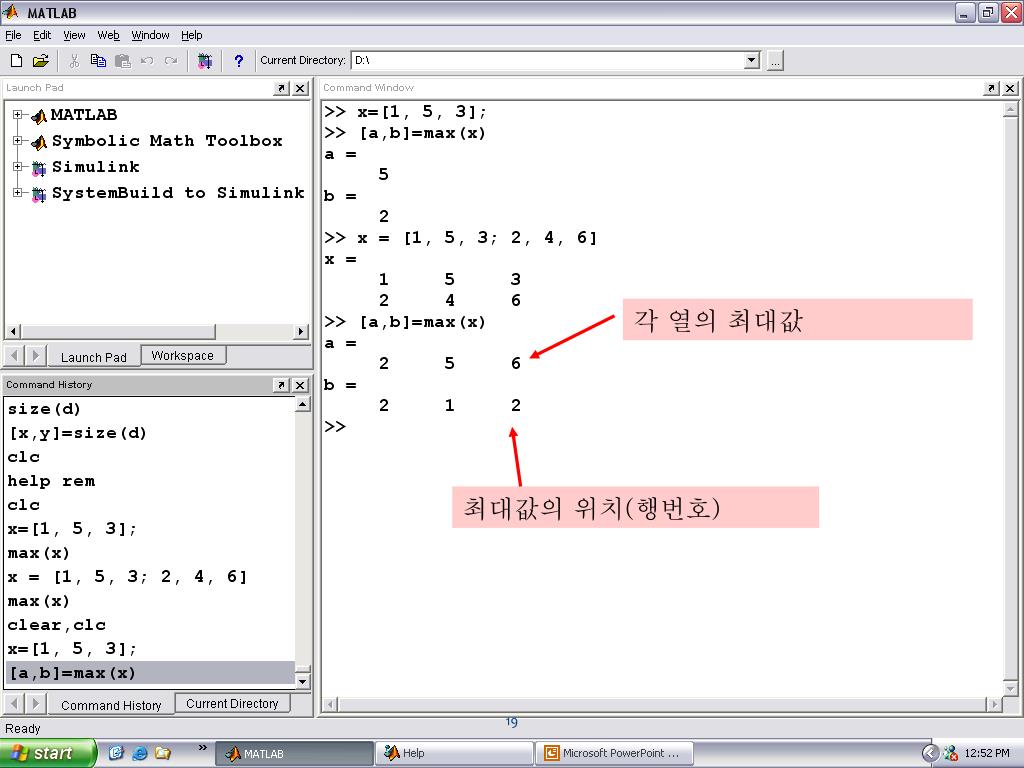
Task: Switch to Help taskbar window
Action: pos(454,754)
